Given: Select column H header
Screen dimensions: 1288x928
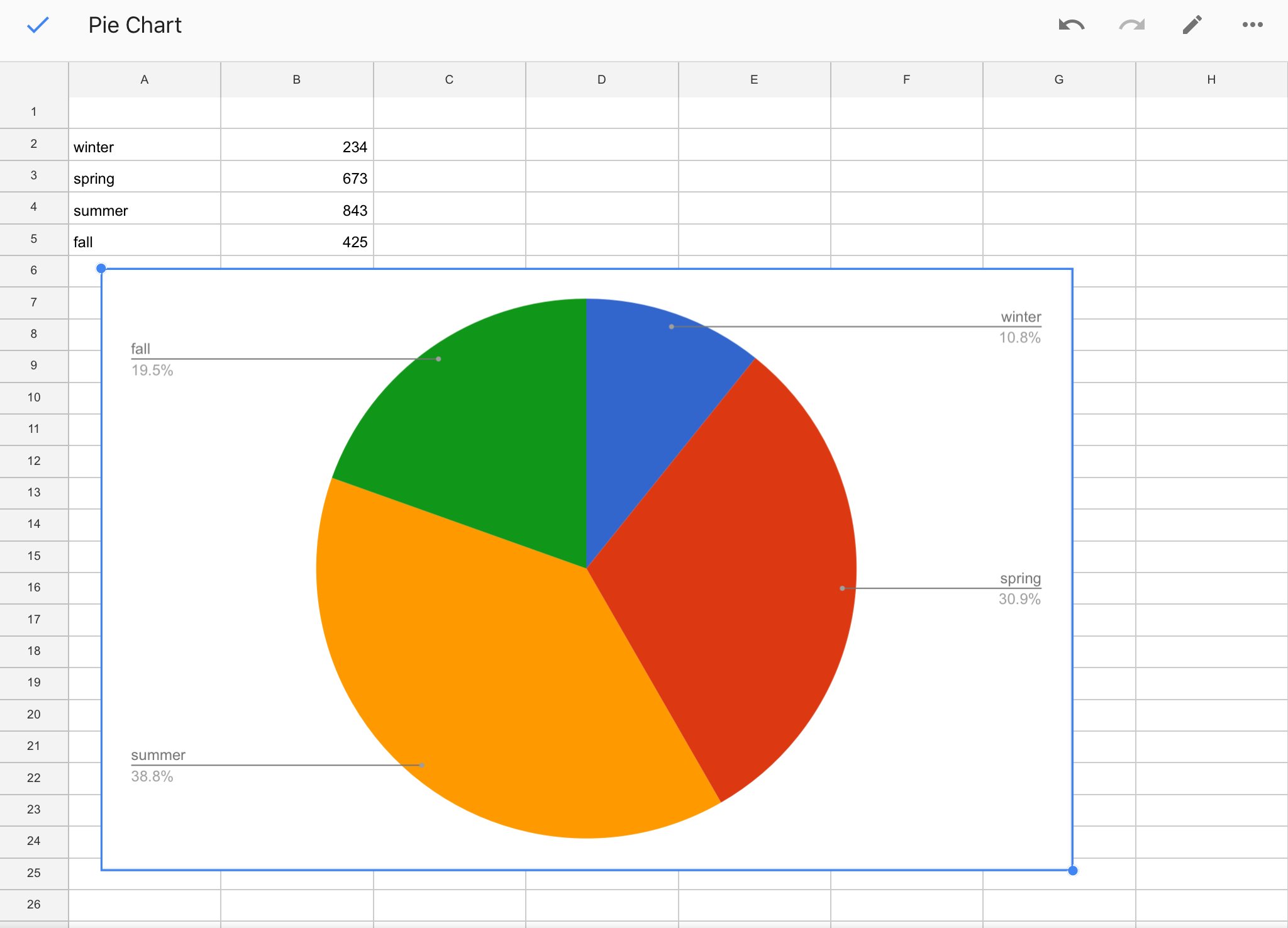Looking at the screenshot, I should 1211,80.
